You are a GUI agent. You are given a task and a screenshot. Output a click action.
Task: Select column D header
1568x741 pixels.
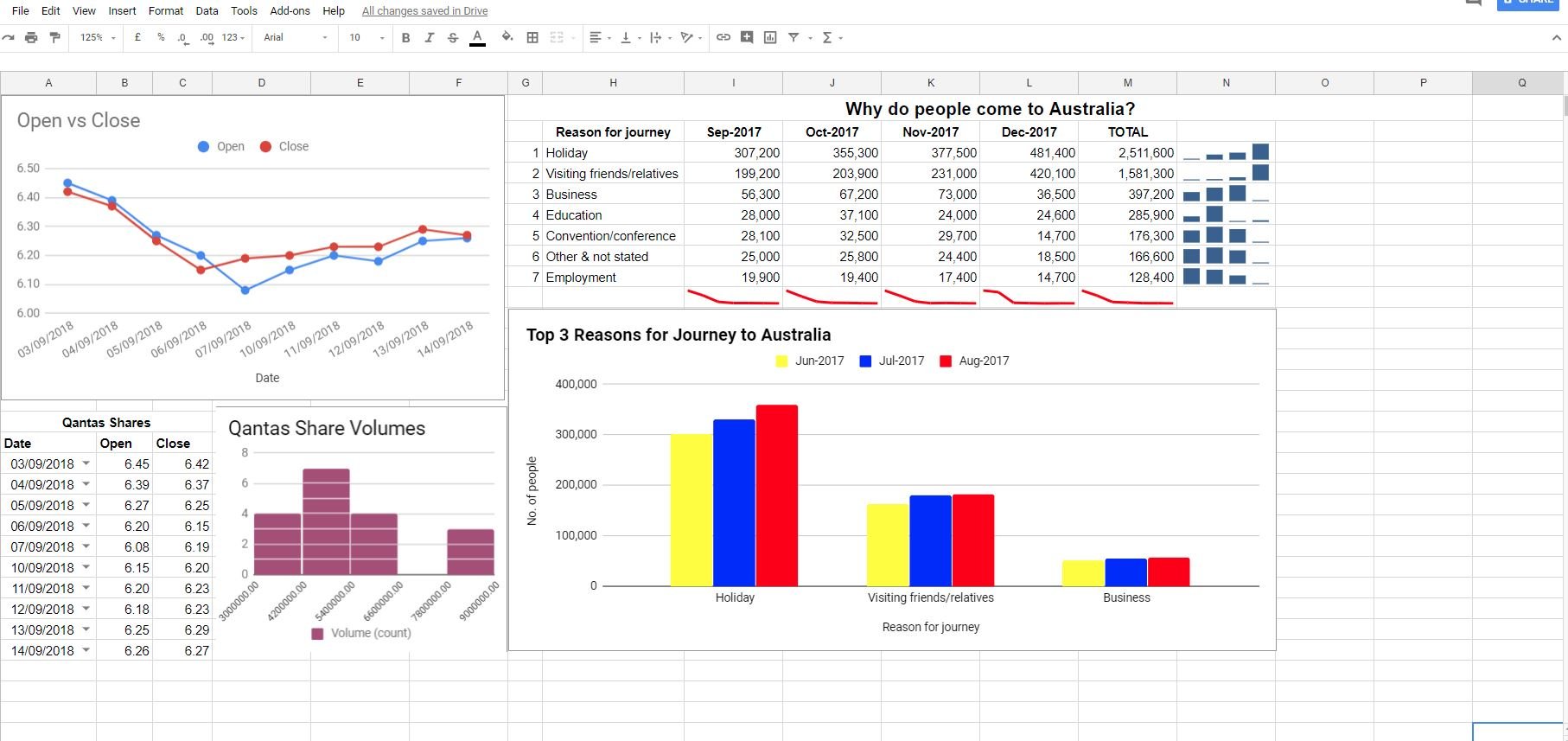[x=261, y=83]
